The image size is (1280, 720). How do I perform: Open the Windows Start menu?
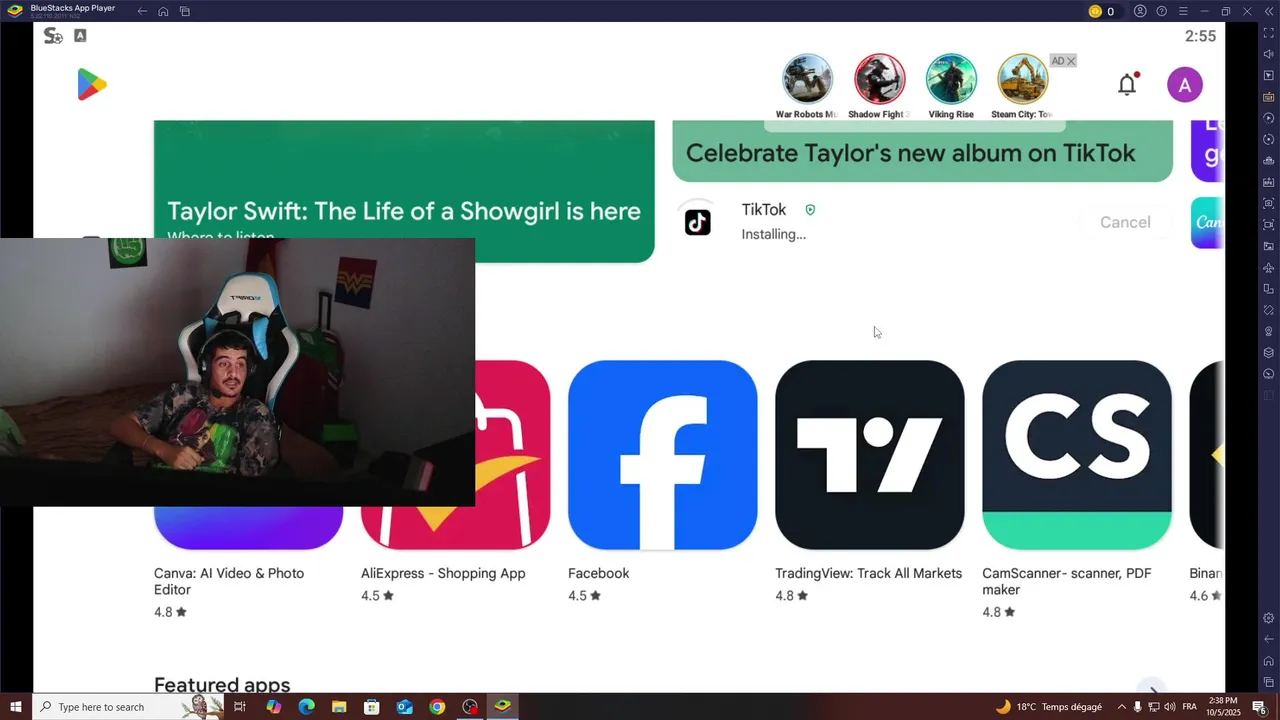coord(16,707)
